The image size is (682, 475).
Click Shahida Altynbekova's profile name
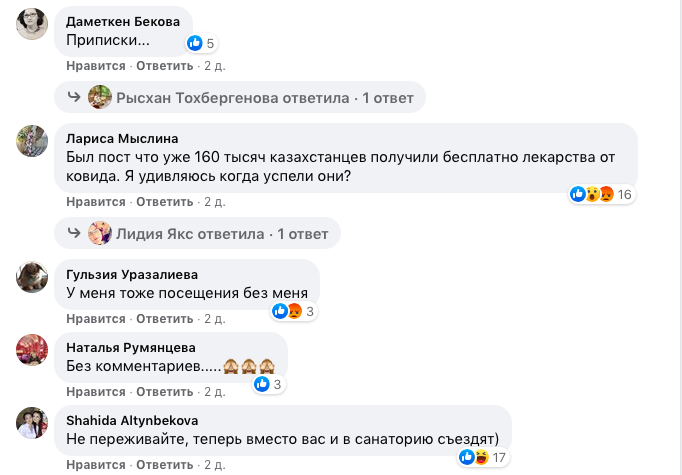132,420
